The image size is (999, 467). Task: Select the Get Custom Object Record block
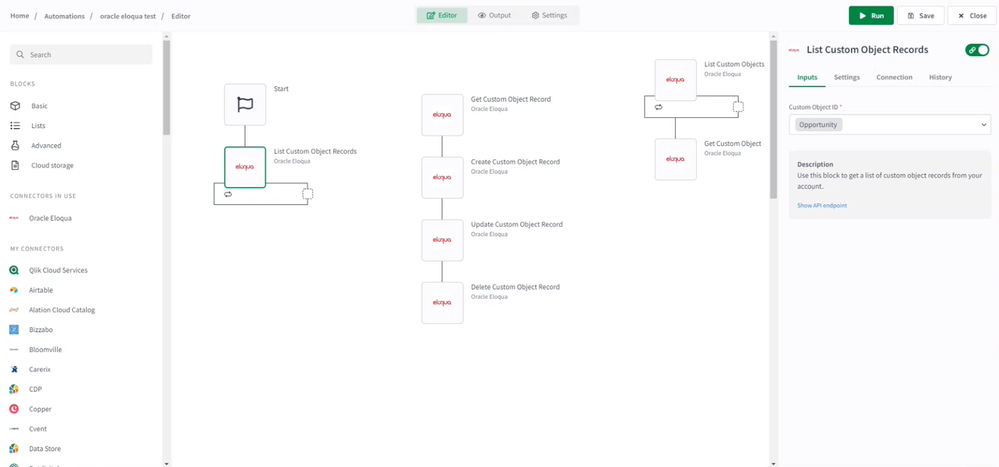[x=442, y=115]
